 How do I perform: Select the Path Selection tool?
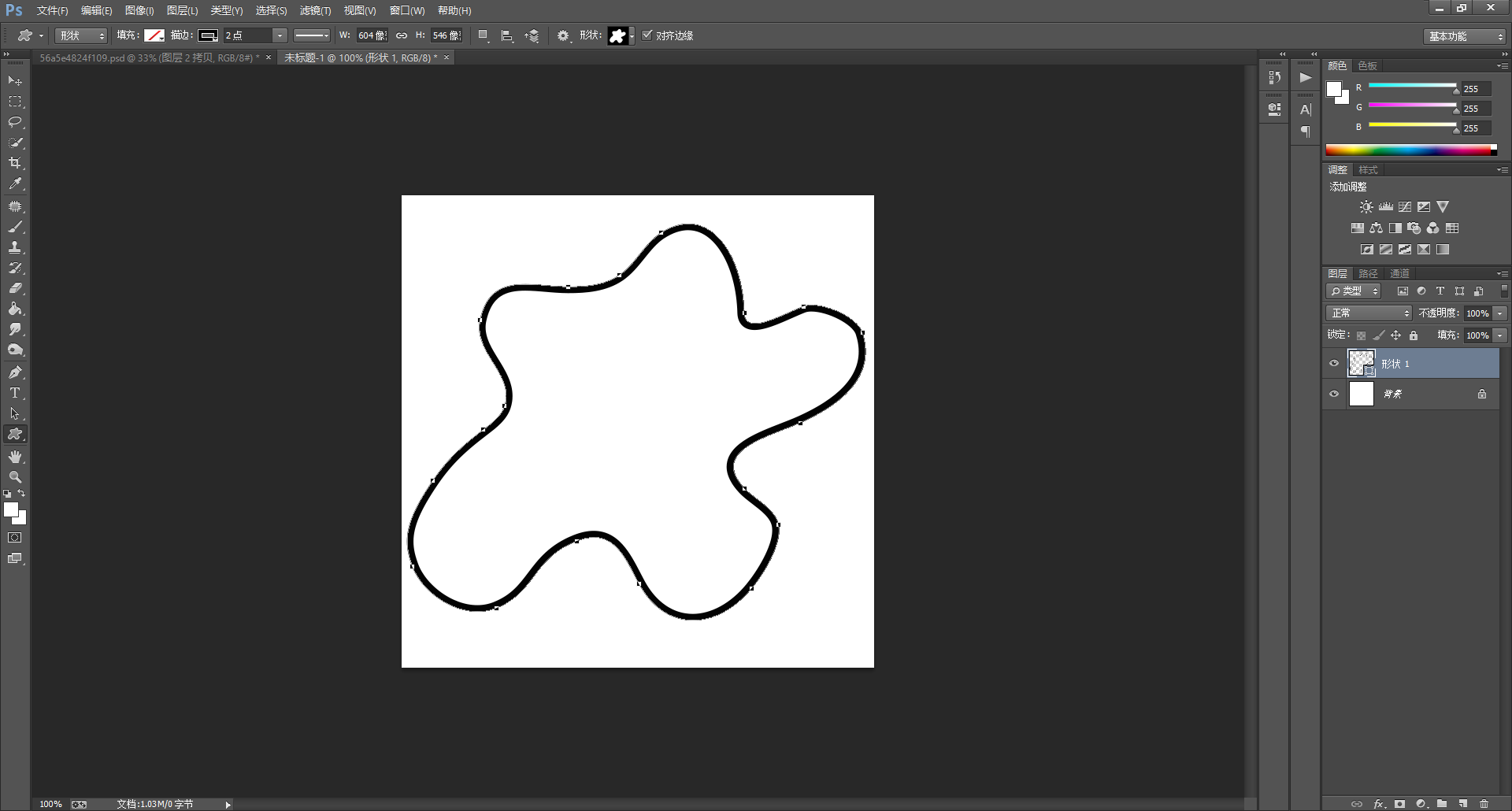pos(15,413)
